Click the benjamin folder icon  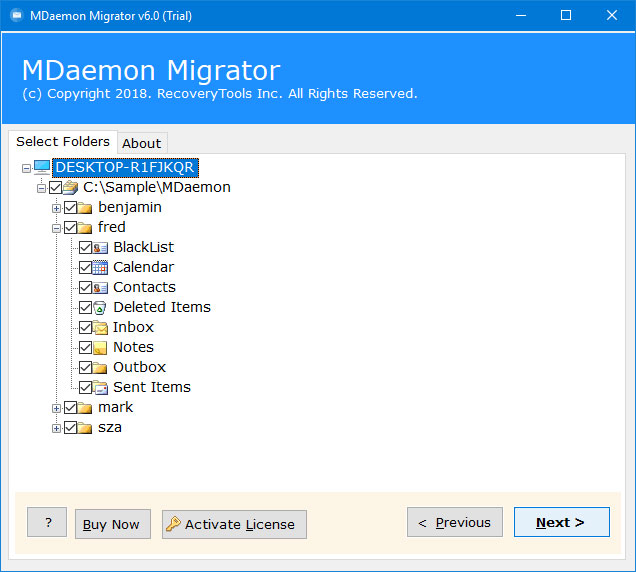85,208
